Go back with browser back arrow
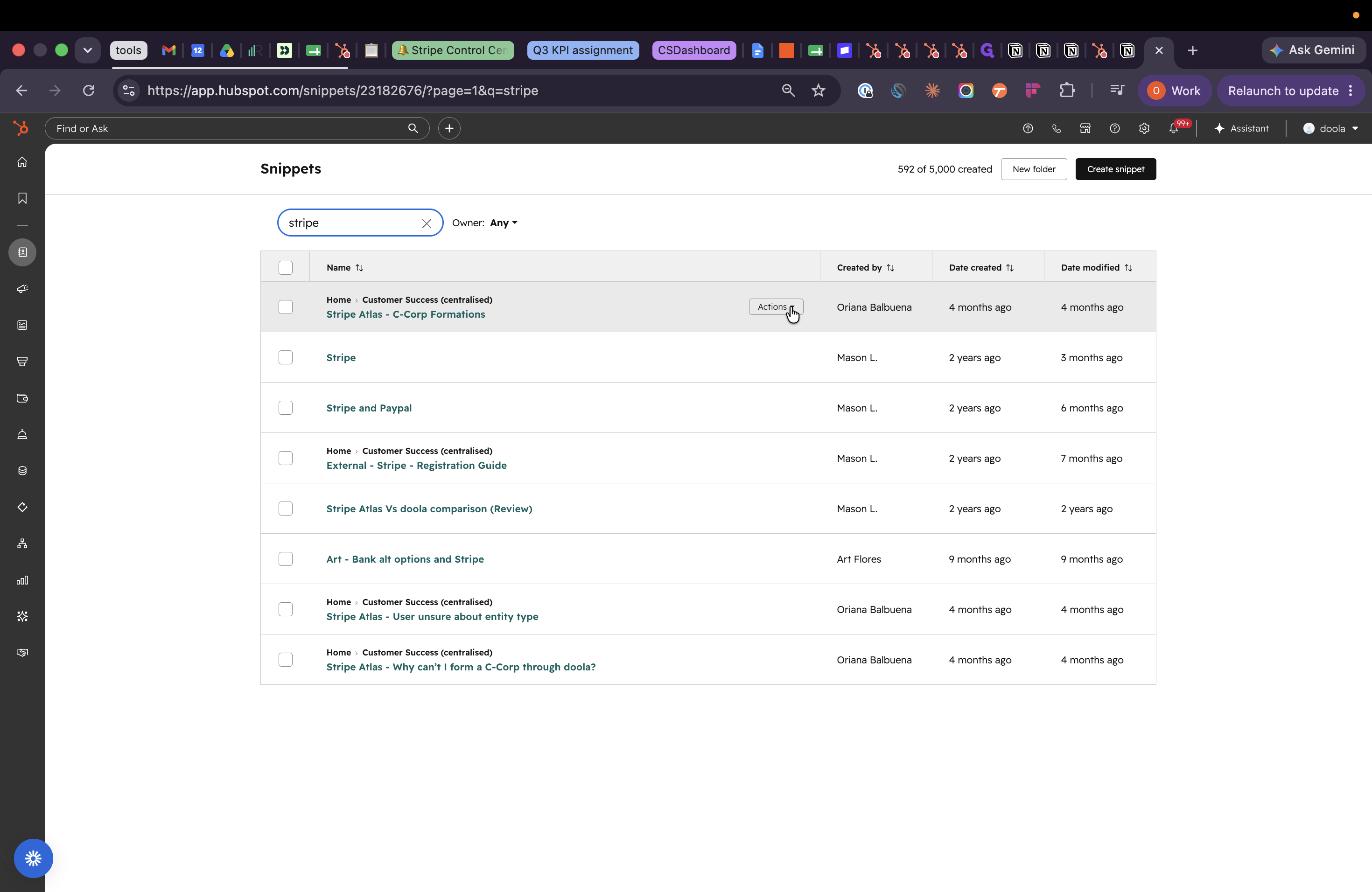This screenshot has width=1372, height=892. 22,91
